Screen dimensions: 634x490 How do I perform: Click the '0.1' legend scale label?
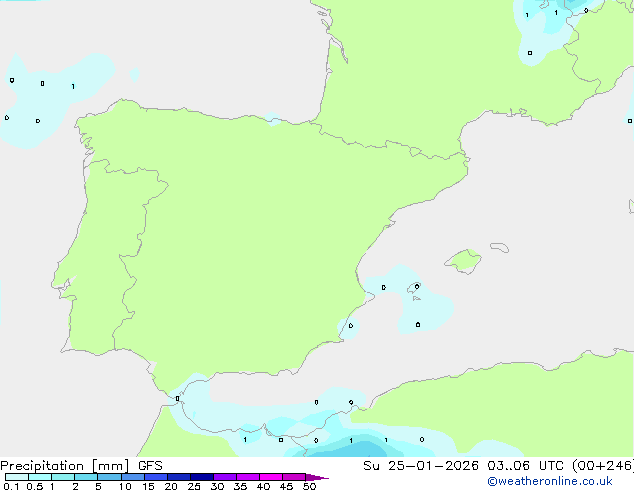click(x=11, y=486)
